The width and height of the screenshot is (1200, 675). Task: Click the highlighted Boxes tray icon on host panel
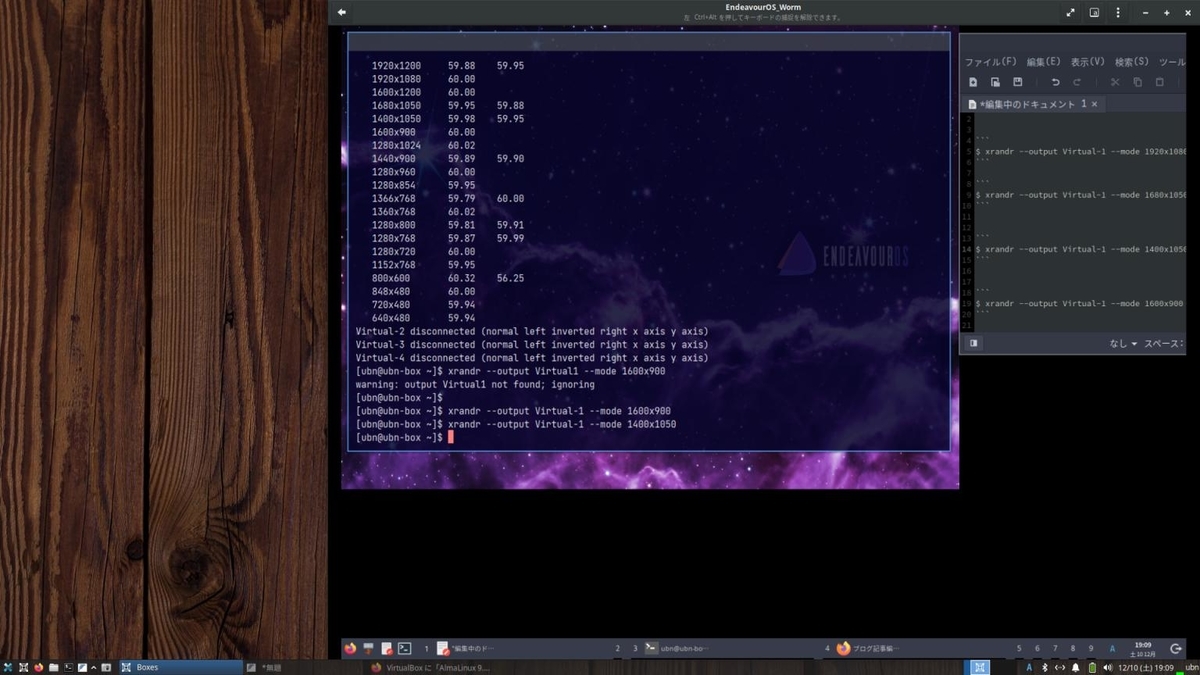point(980,667)
